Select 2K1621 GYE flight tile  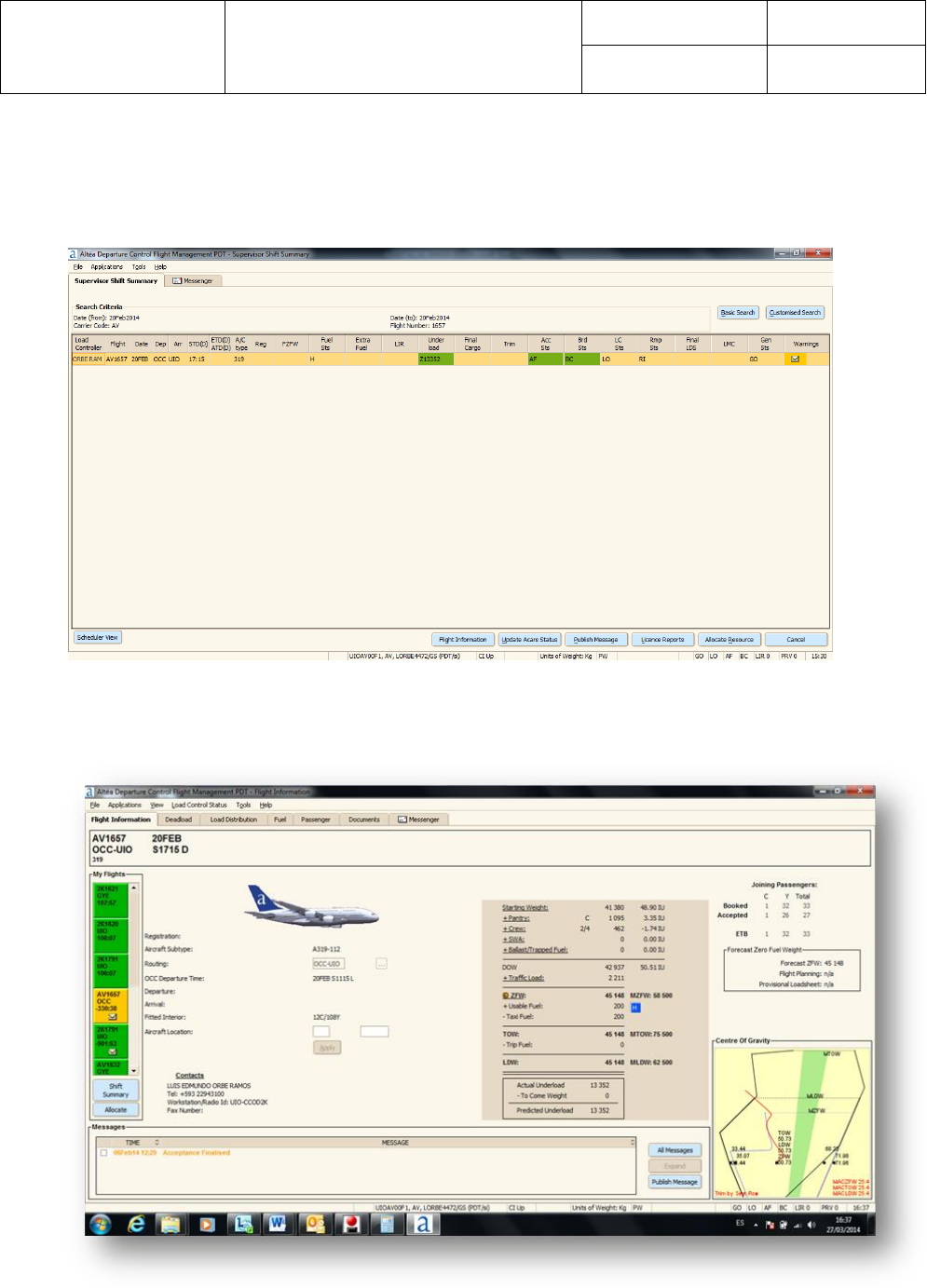[111, 898]
